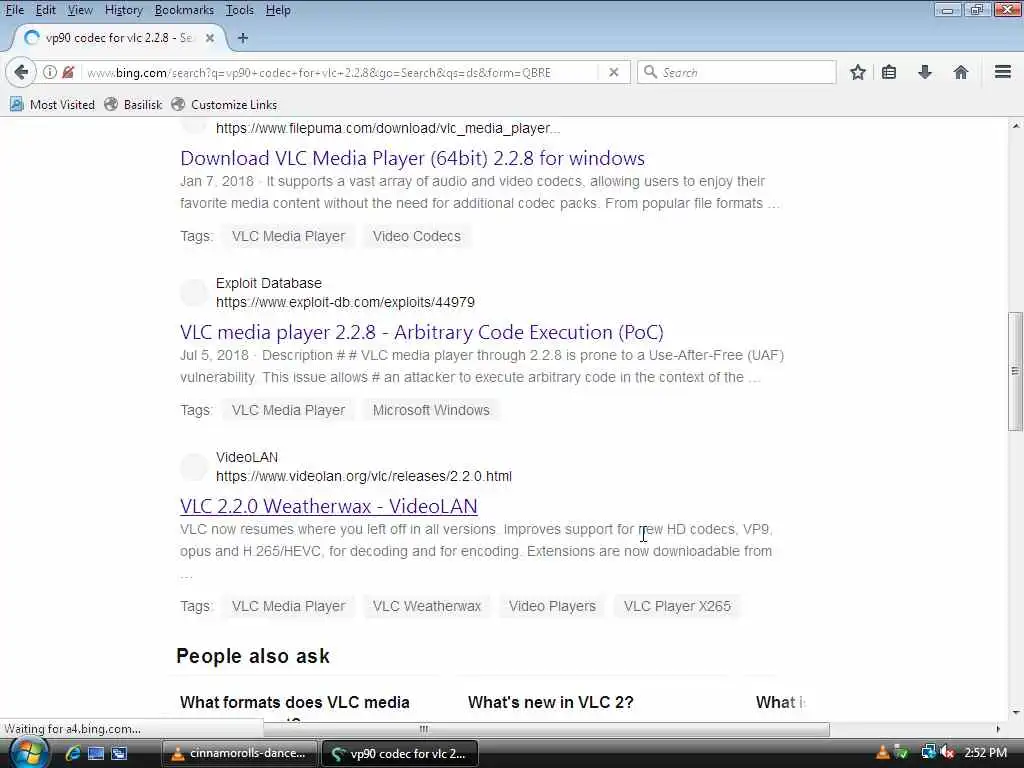Open the Tools menu
1024x768 pixels.
click(x=240, y=10)
